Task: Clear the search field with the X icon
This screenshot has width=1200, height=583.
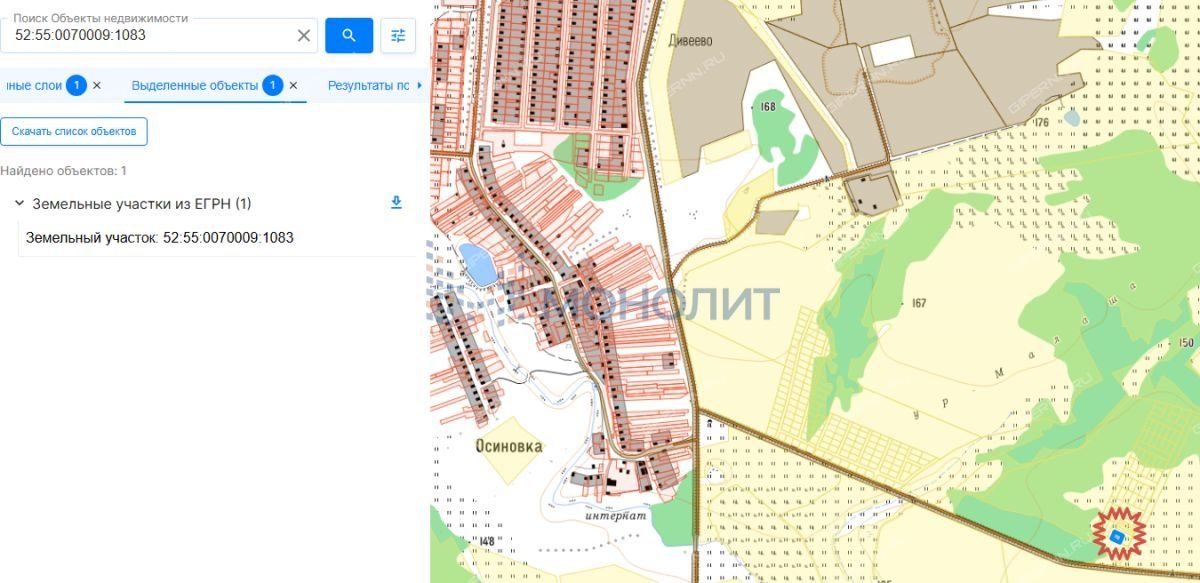Action: point(304,36)
